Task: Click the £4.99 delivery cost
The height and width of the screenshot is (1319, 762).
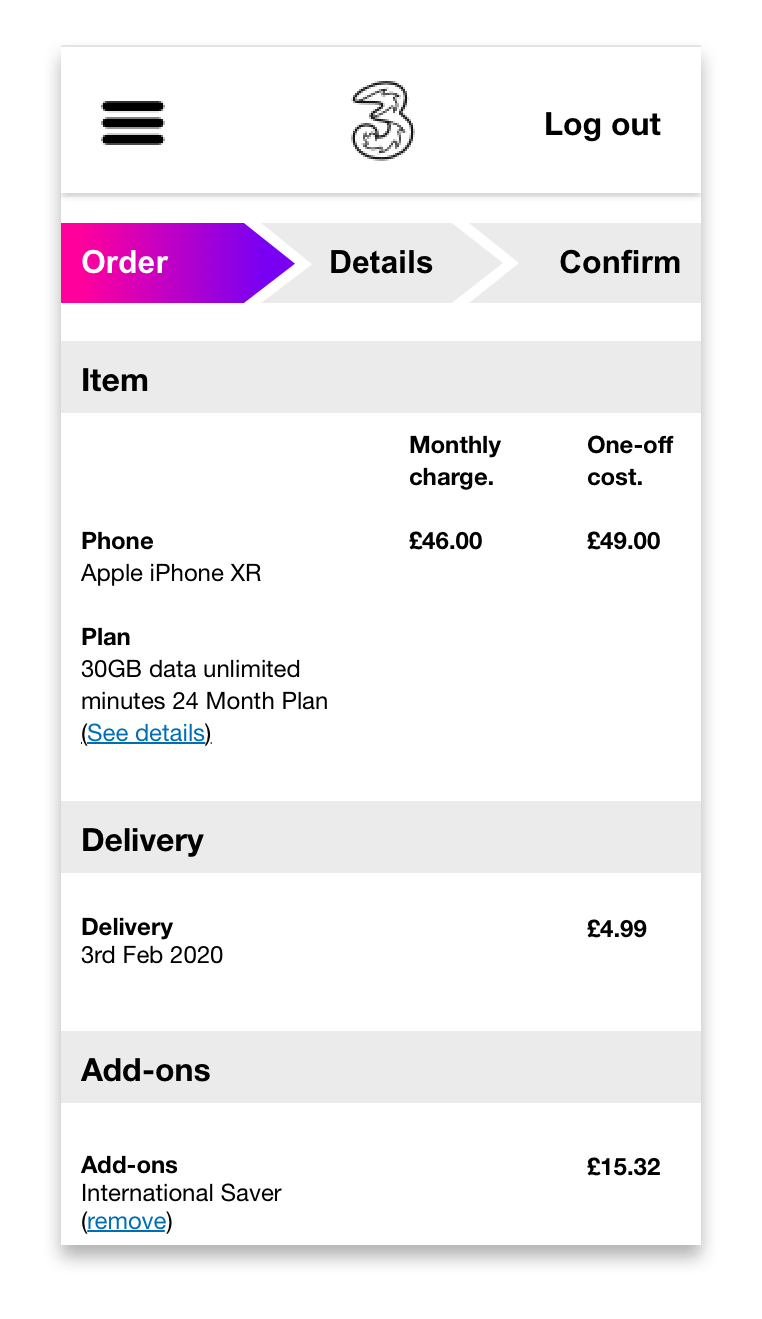Action: point(616,929)
